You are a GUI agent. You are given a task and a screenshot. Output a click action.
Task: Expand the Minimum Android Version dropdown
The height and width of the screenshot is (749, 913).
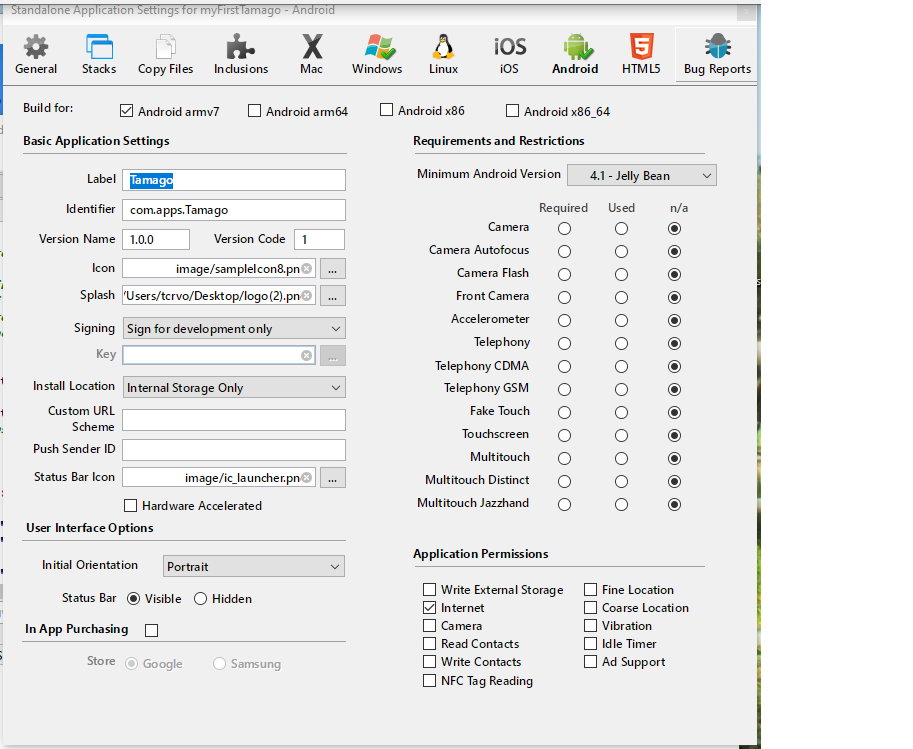coord(641,176)
